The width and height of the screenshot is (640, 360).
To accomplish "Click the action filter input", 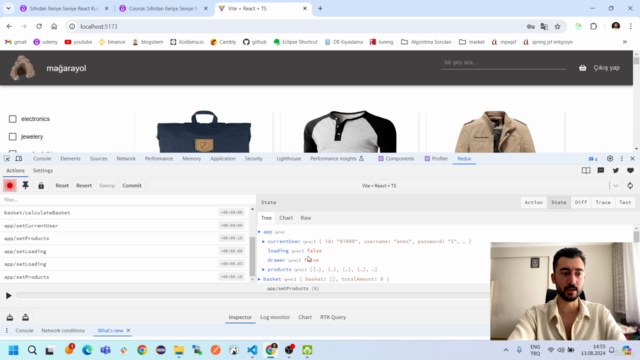I will (127, 200).
